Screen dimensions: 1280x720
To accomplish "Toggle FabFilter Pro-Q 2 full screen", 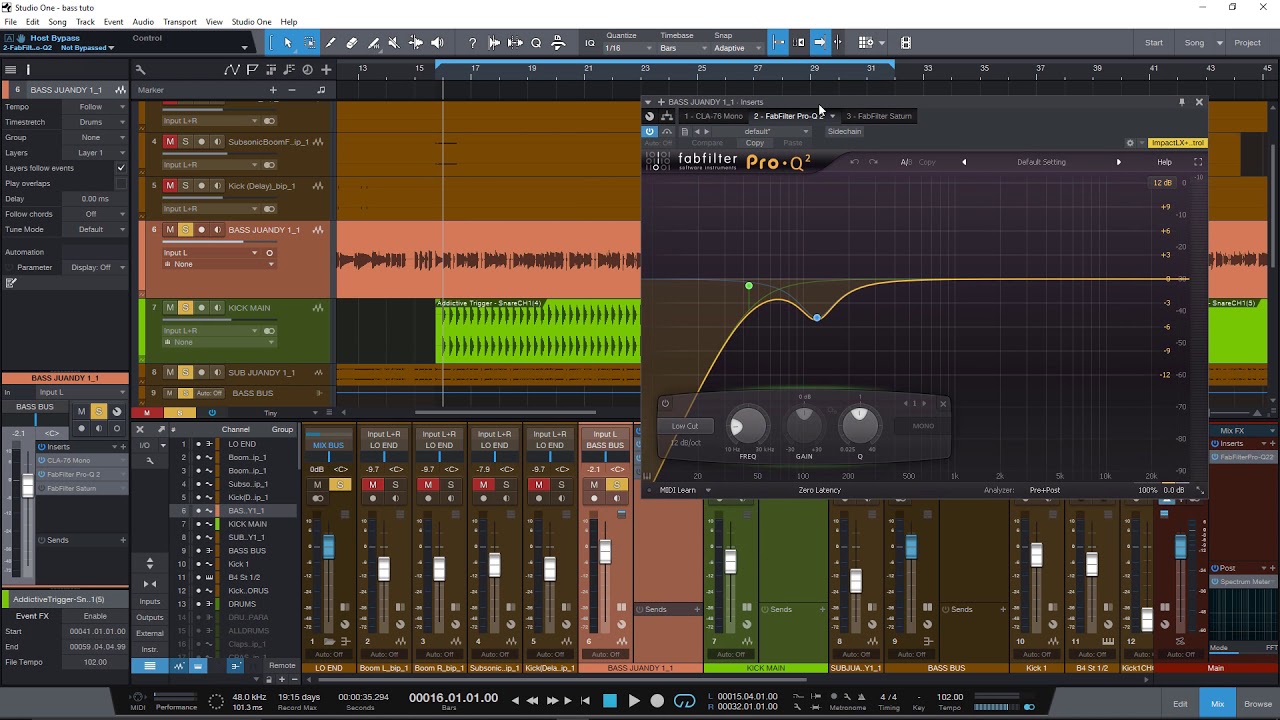I will pos(1198,162).
